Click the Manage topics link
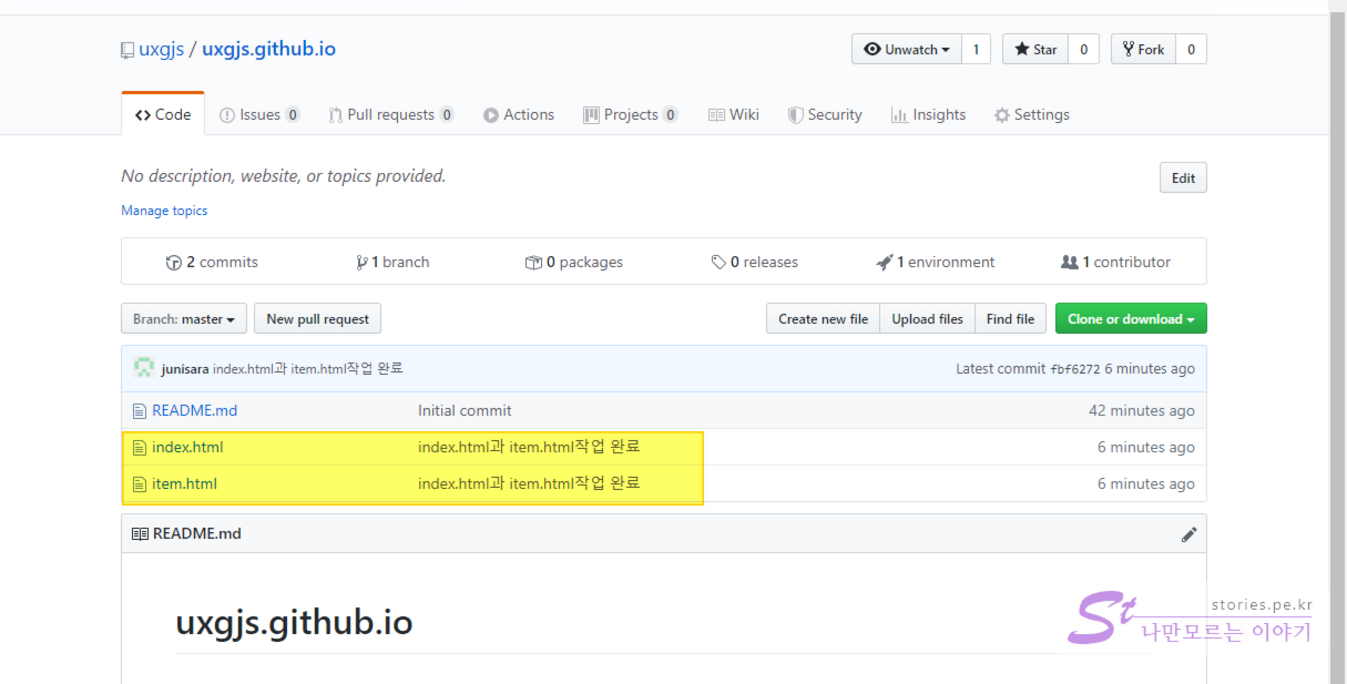Screen dimensions: 1347x684 click(164, 211)
